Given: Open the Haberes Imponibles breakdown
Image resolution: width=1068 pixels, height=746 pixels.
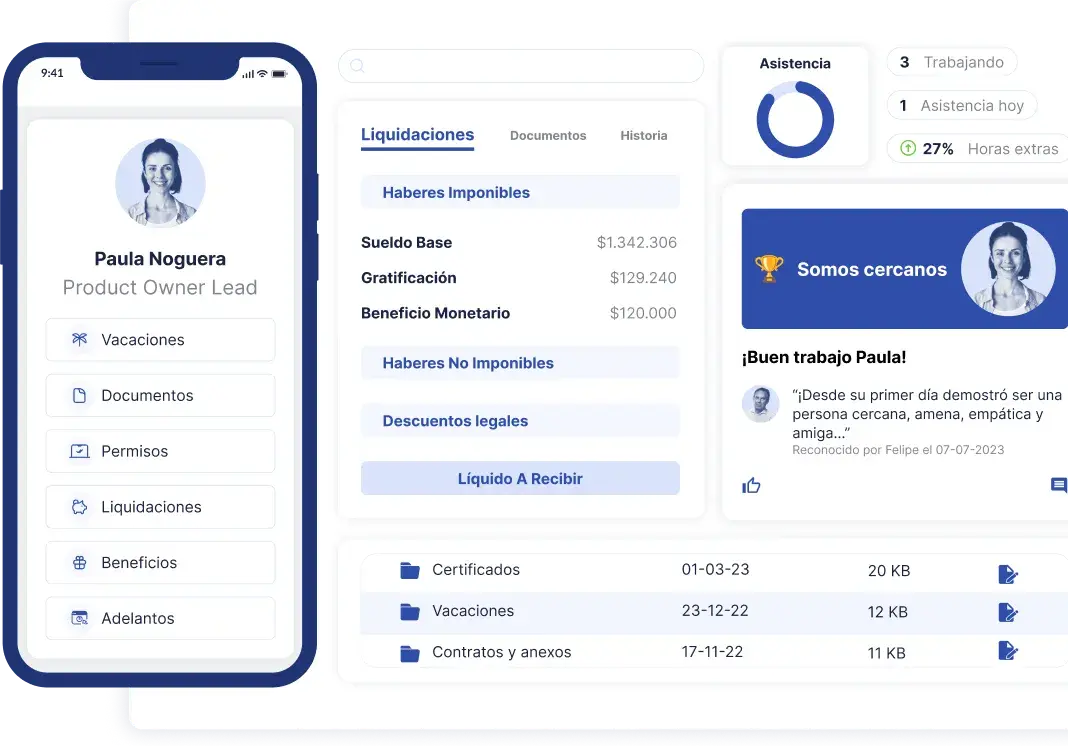Looking at the screenshot, I should [x=520, y=192].
